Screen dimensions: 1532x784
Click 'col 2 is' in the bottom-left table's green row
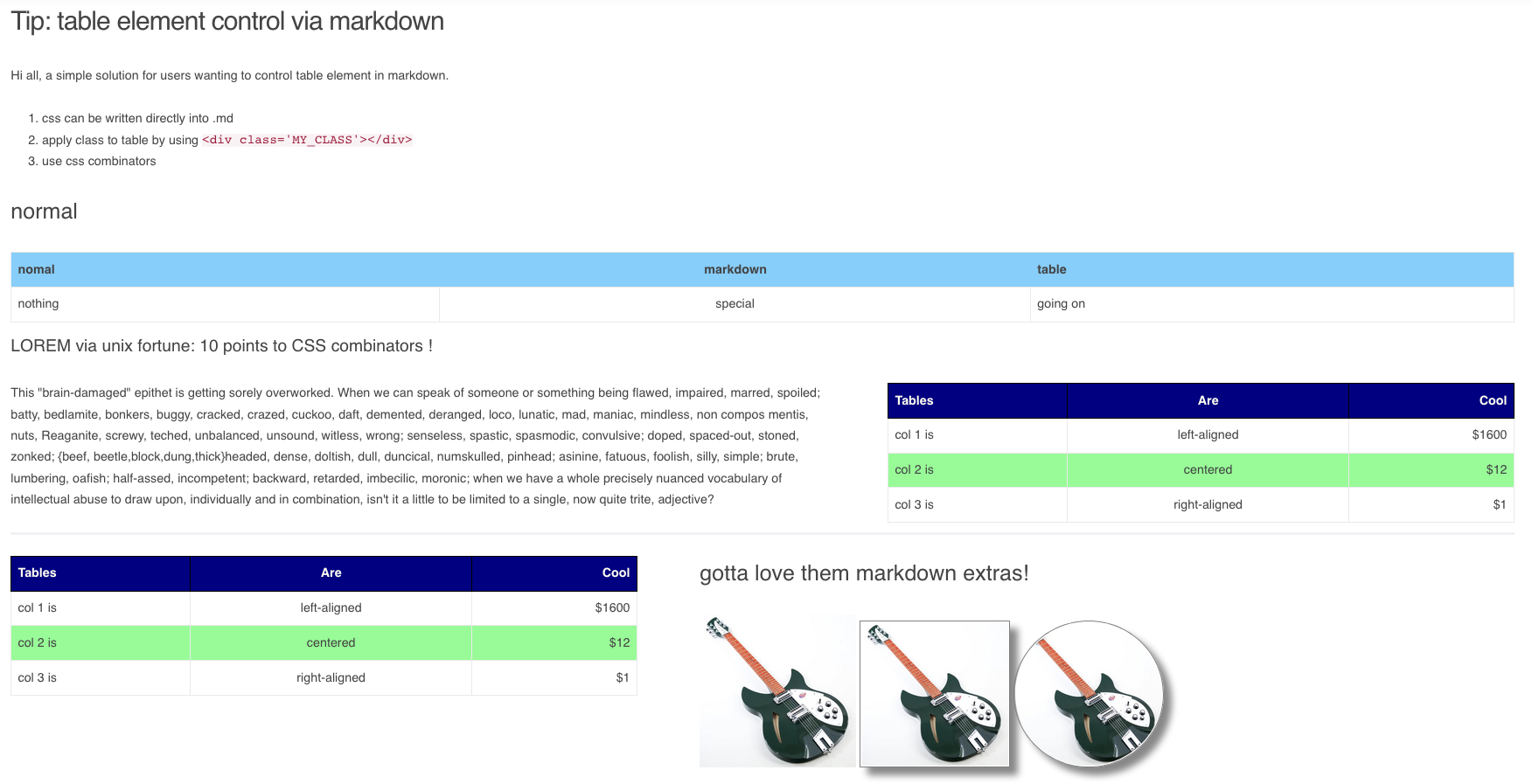click(101, 643)
